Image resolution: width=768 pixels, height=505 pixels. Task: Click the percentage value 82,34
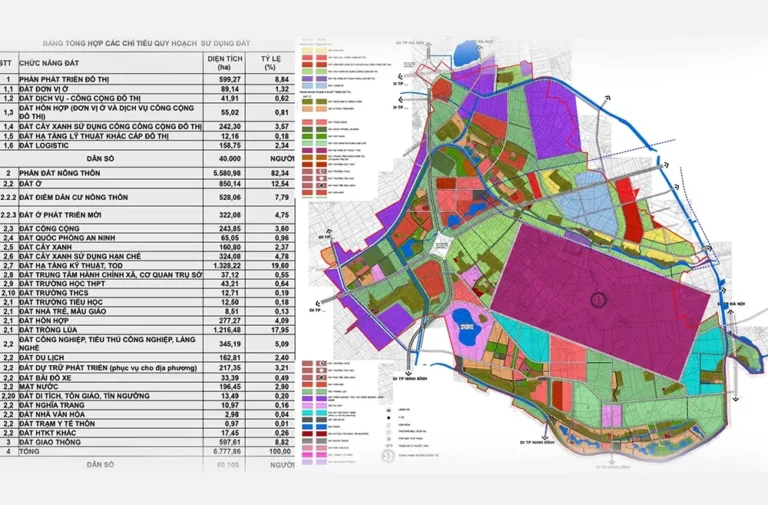280,173
